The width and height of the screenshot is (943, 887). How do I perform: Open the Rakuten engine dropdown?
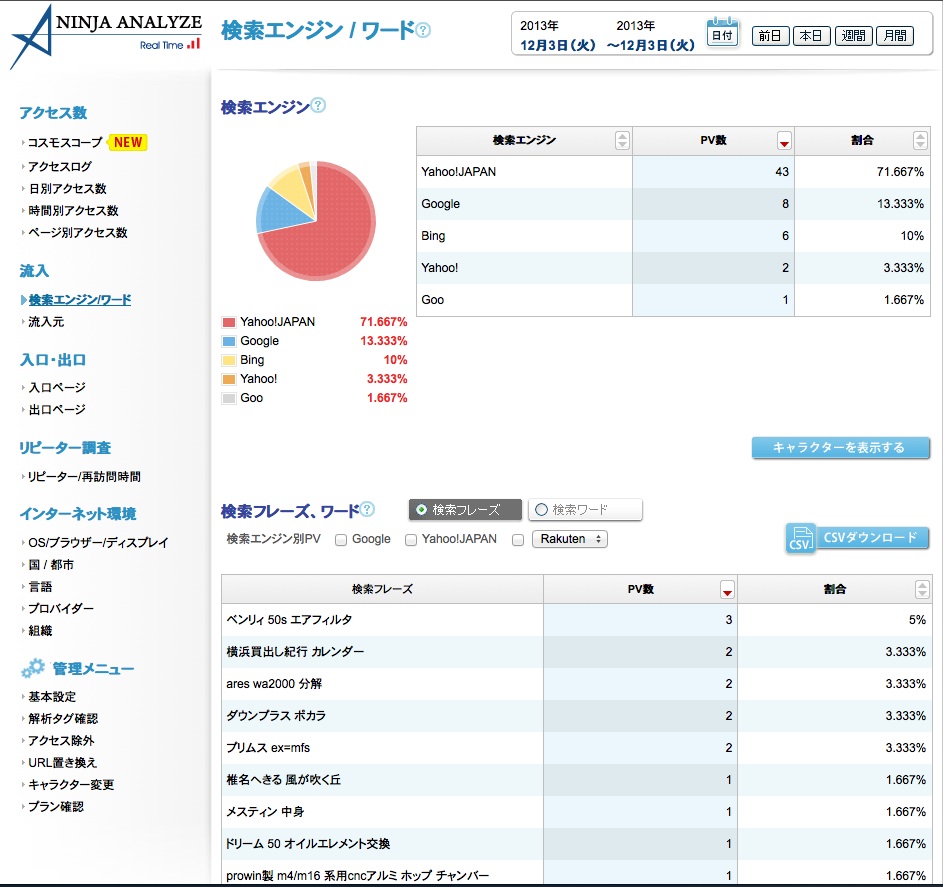(570, 539)
